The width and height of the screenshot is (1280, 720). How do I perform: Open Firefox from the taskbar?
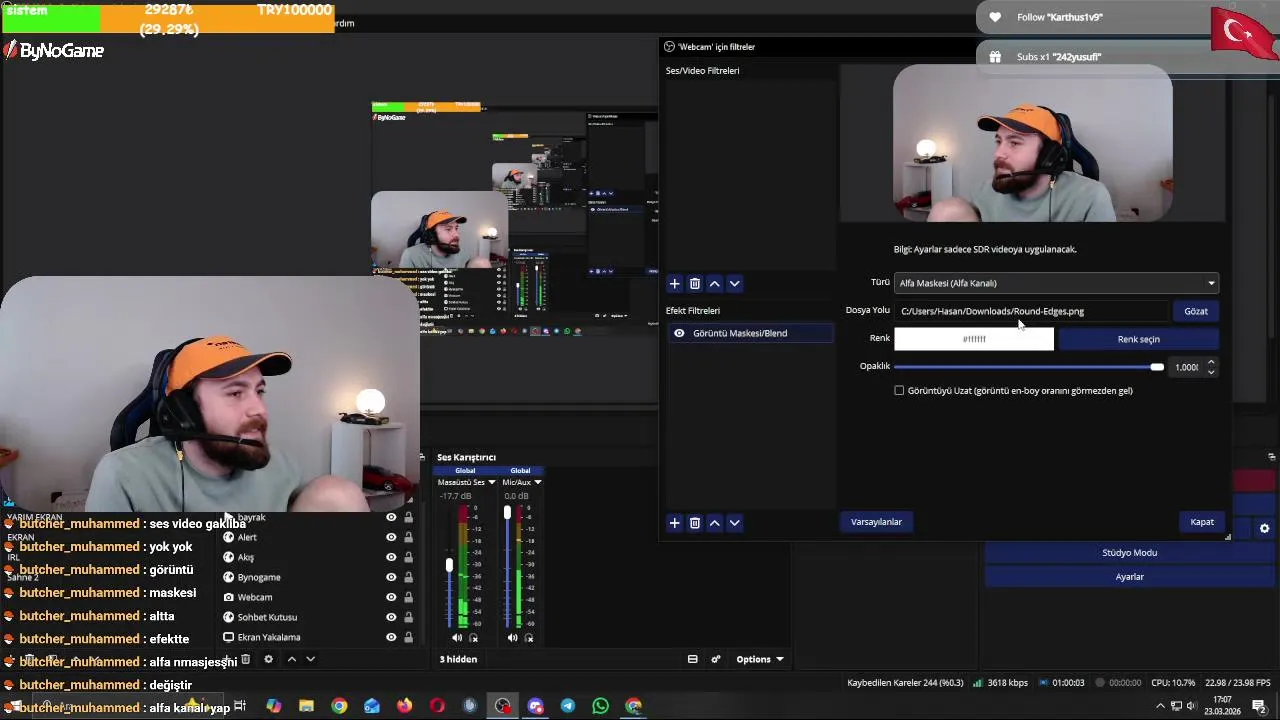(404, 706)
